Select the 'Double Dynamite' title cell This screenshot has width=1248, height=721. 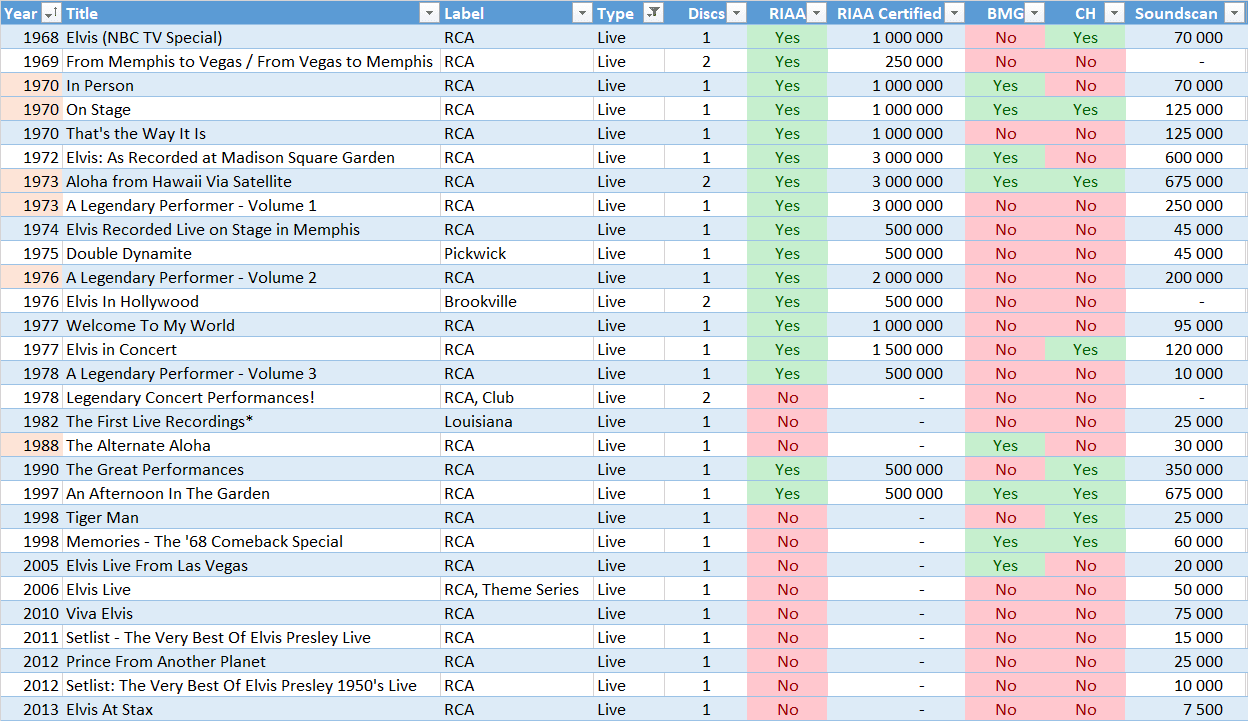tap(251, 253)
